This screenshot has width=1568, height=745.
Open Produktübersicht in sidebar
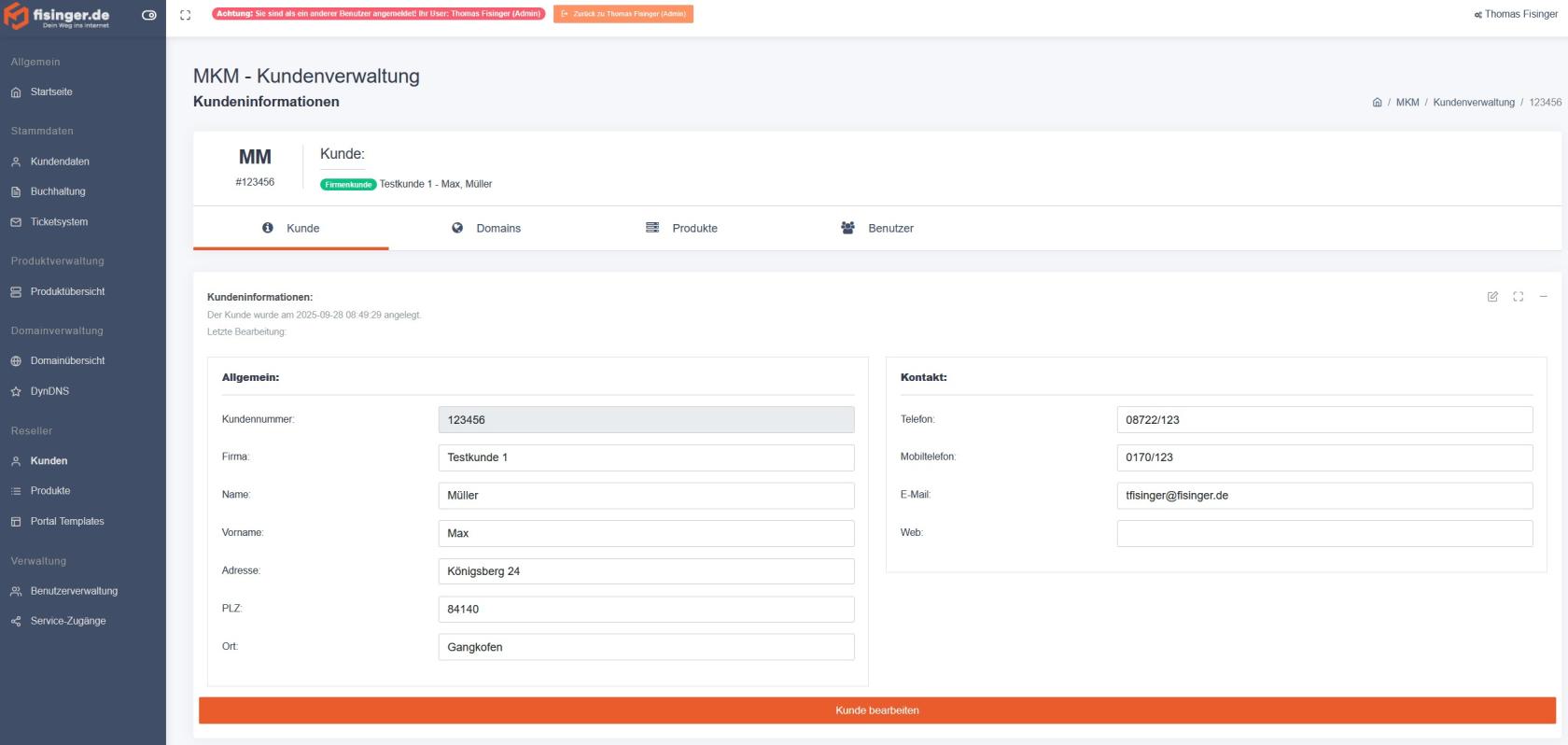pos(67,291)
